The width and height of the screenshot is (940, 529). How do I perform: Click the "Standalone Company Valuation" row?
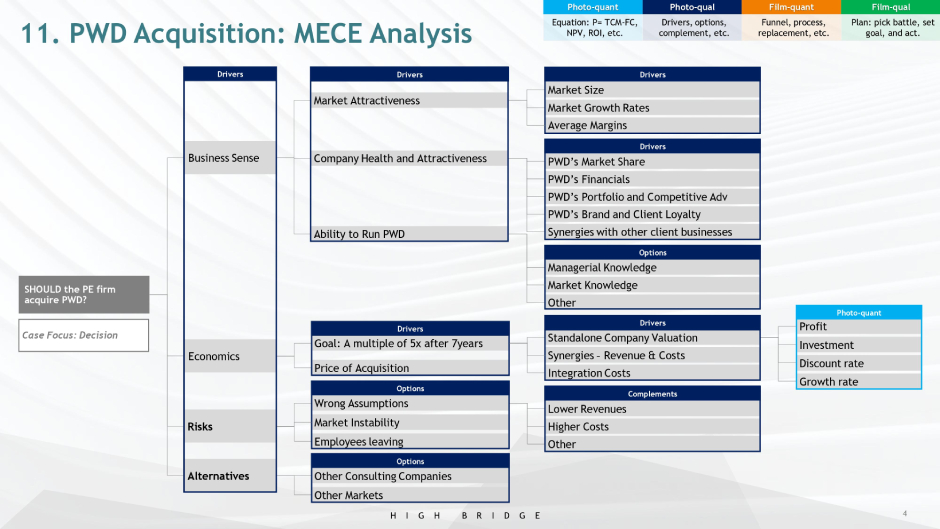(652, 338)
